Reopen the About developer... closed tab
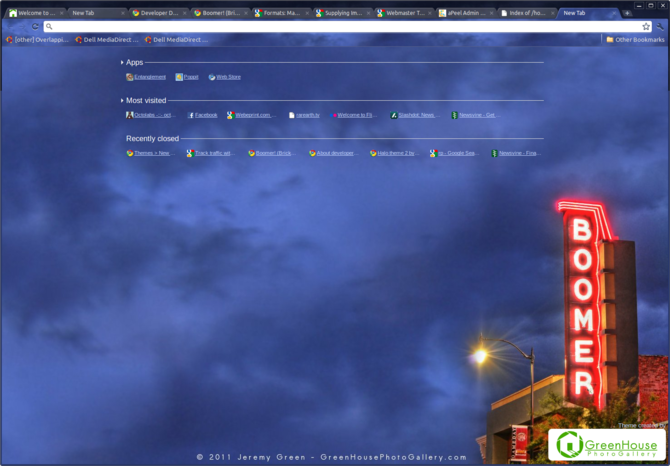The height and width of the screenshot is (466, 670). click(333, 153)
